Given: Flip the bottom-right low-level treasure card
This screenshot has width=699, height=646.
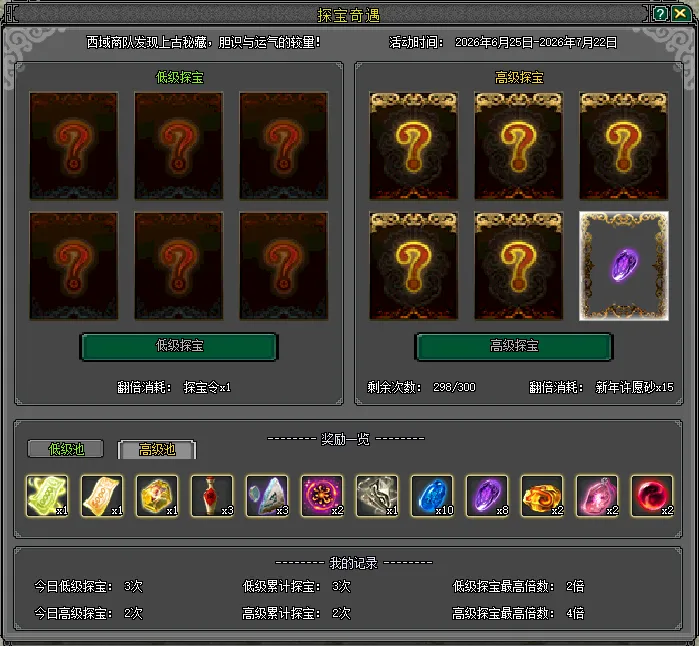Looking at the screenshot, I should (x=284, y=266).
